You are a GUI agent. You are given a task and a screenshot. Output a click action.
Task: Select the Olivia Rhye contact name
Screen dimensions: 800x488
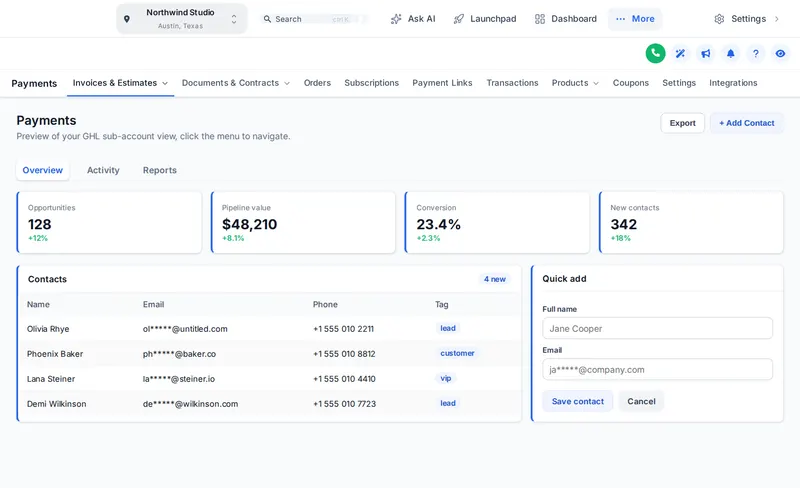[x=48, y=329]
